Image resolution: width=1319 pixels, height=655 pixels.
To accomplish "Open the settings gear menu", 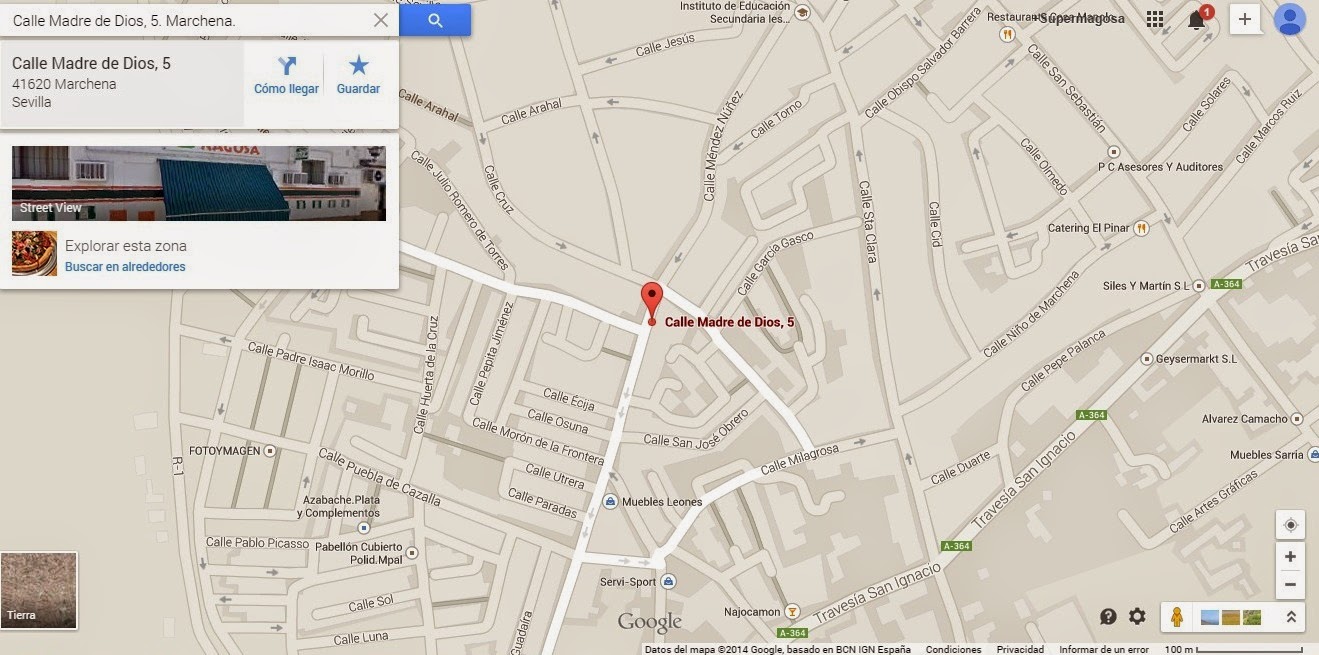I will tap(1137, 617).
